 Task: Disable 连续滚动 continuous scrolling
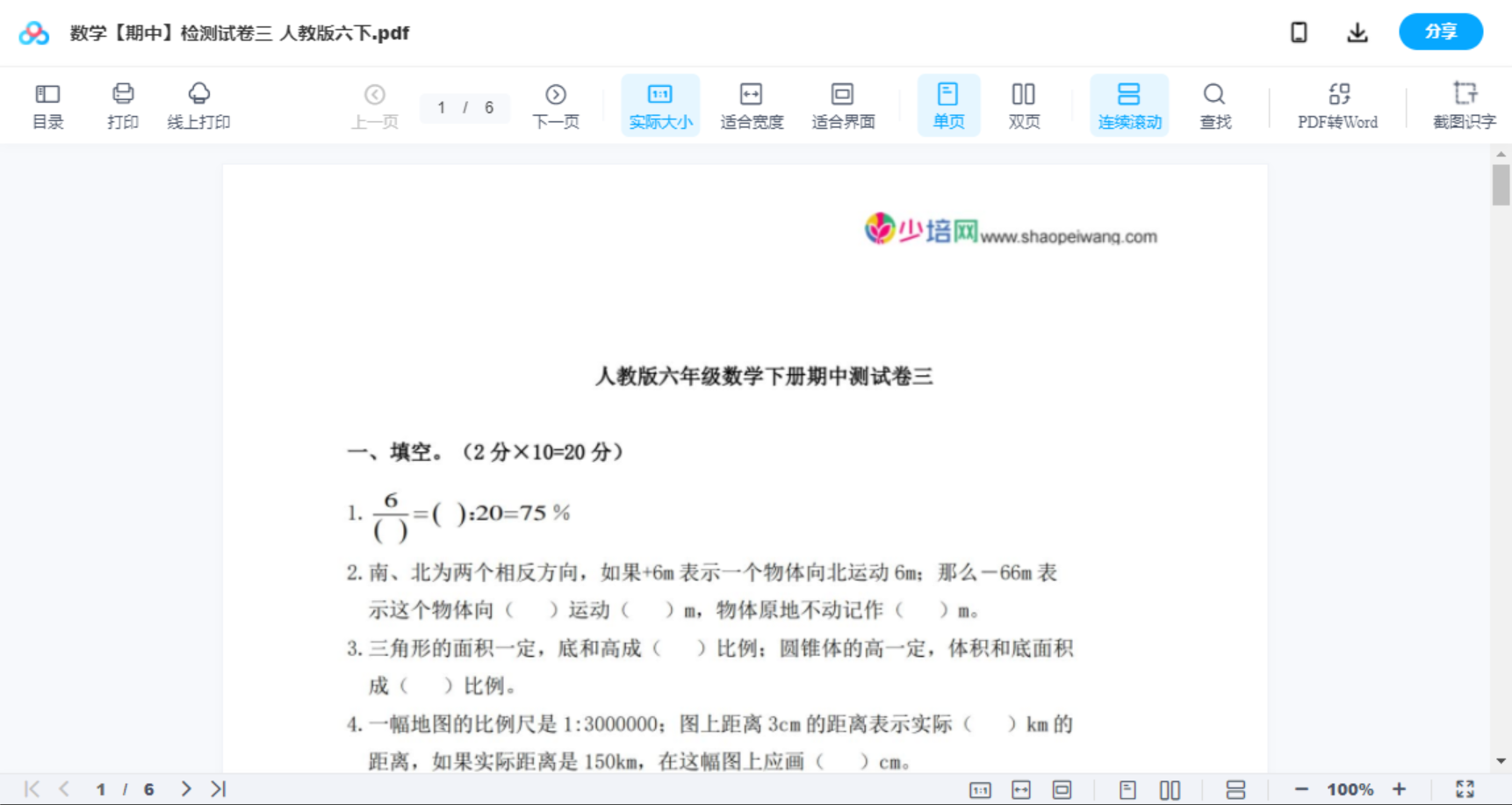coord(1129,104)
